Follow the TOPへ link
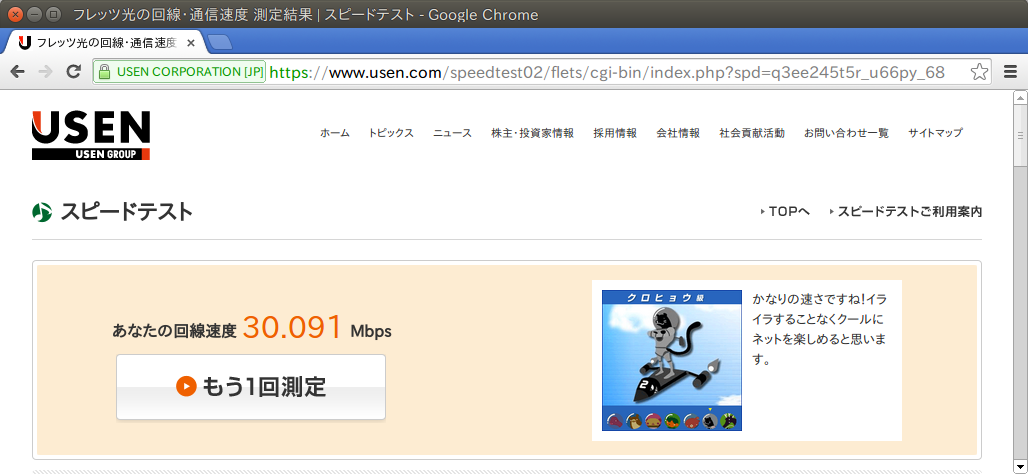The width and height of the screenshot is (1028, 474). (786, 212)
